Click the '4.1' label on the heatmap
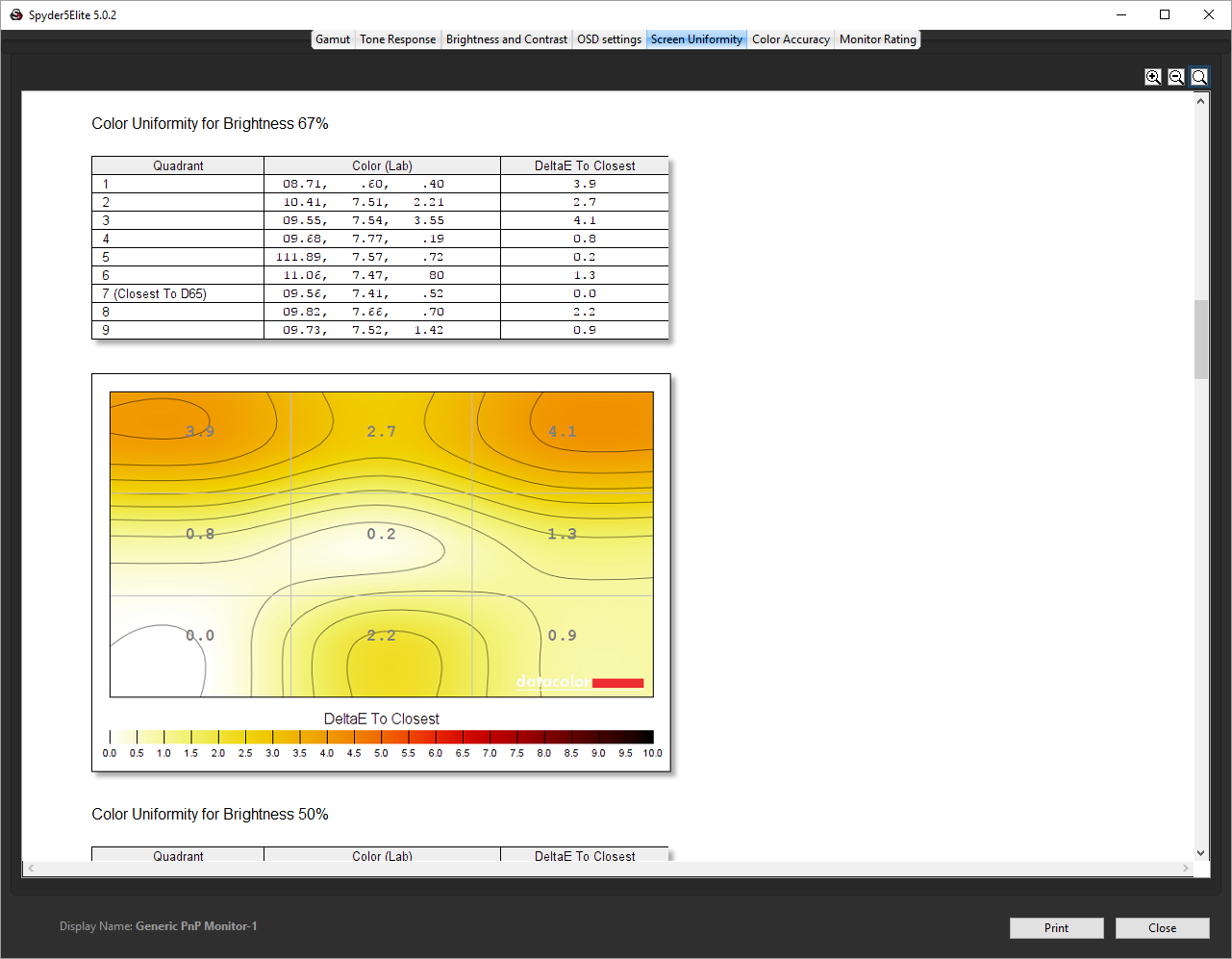1232x959 pixels. (563, 432)
